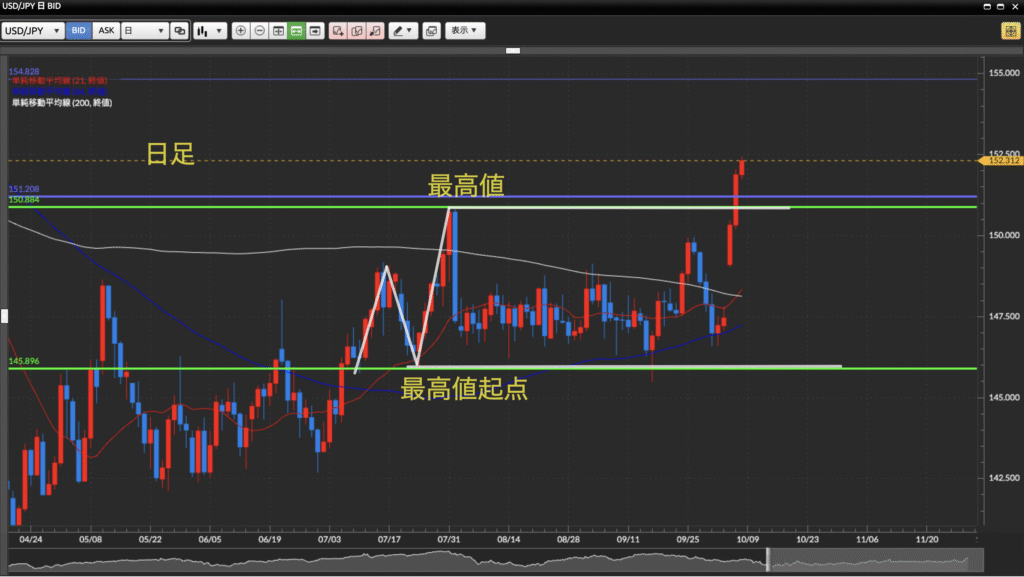Click the green highlighted chart display icon
Image resolution: width=1024 pixels, height=577 pixels.
tap(296, 31)
